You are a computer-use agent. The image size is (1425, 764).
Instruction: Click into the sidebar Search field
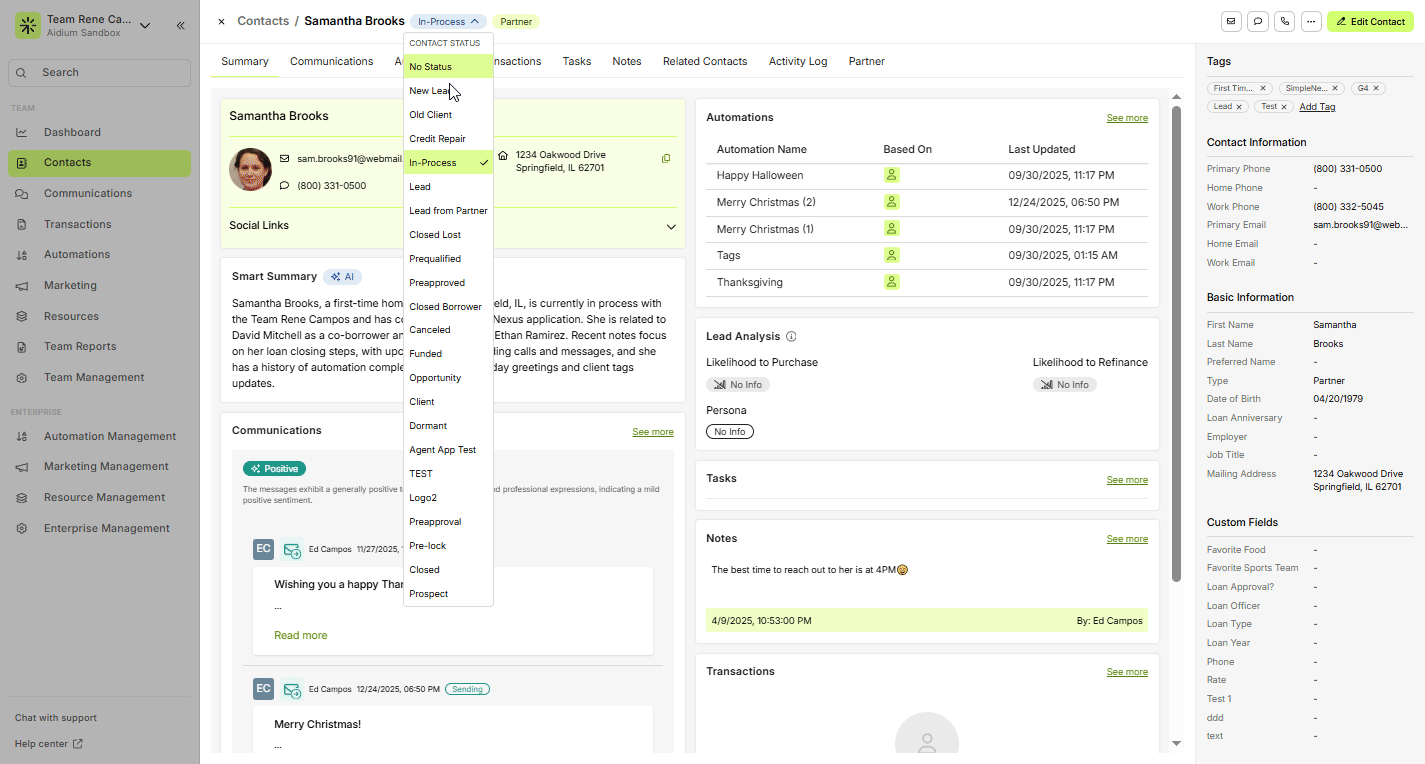pyautogui.click(x=100, y=73)
